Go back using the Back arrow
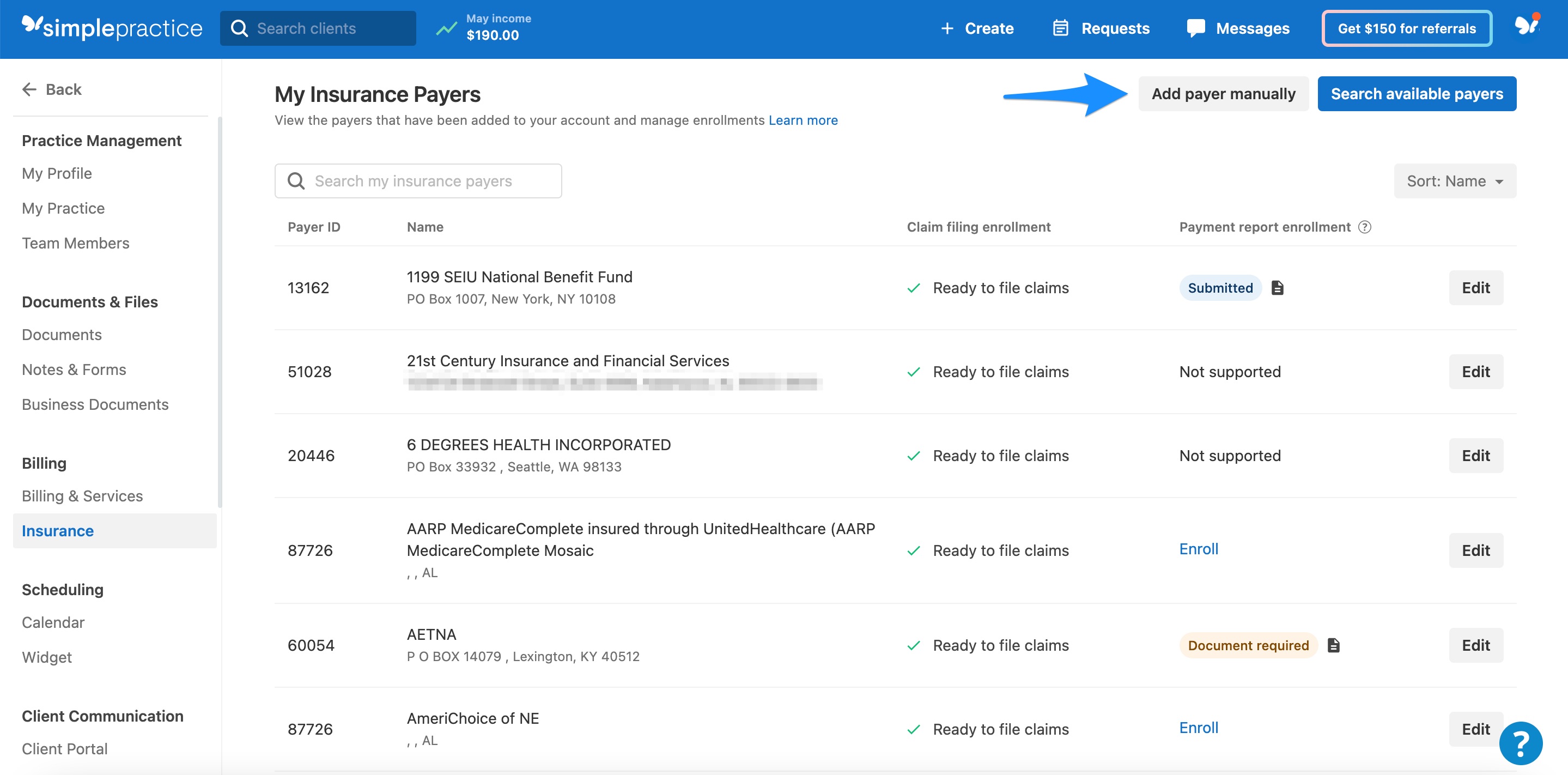This screenshot has height=775, width=1568. point(52,89)
